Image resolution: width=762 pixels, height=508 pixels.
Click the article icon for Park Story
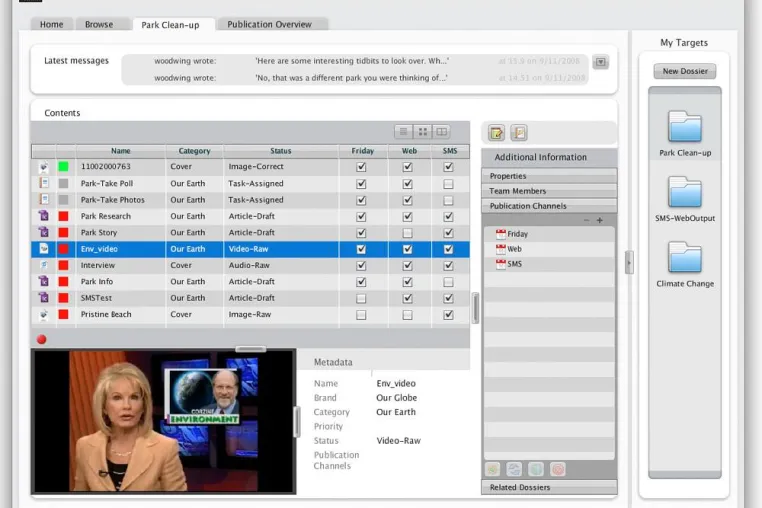[x=44, y=232]
